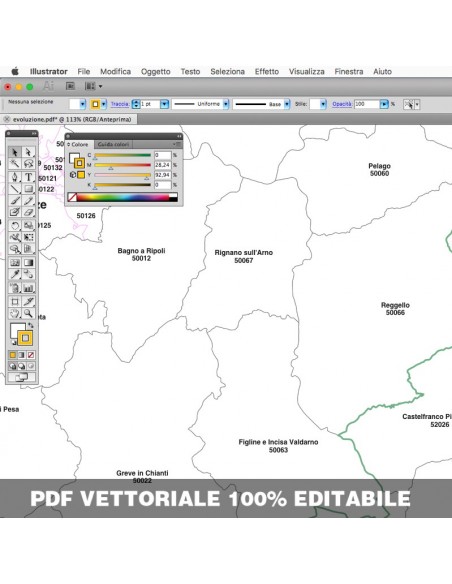Select the Direct Selection tool

click(28, 152)
